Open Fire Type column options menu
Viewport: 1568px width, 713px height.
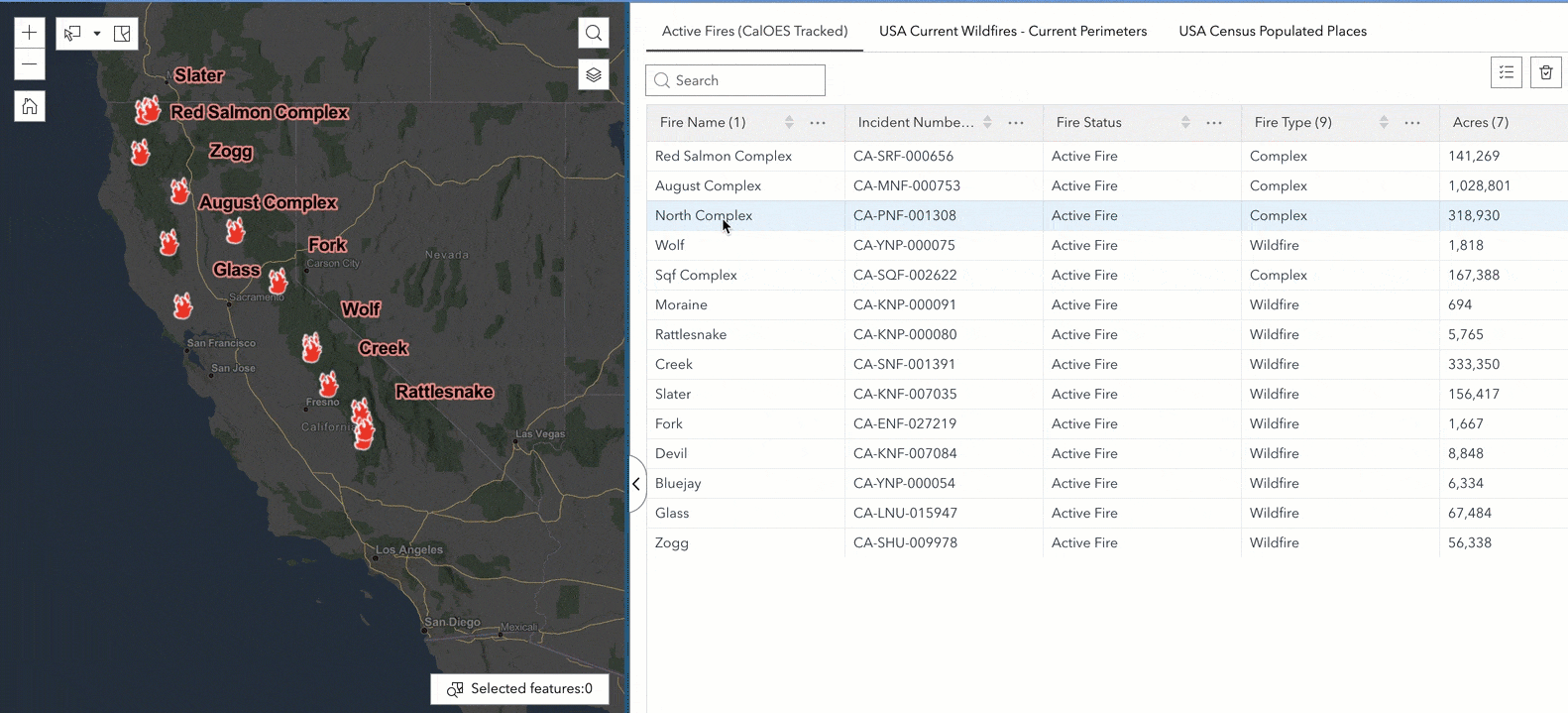[1412, 122]
